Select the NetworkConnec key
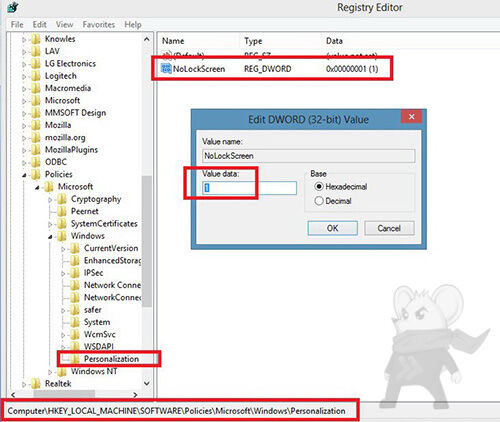The height and width of the screenshot is (422, 500). 112,298
